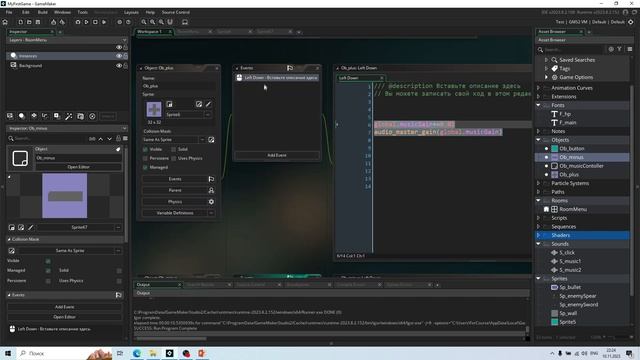The width and height of the screenshot is (640, 360).
Task: Click Asset Browser search field
Action: coord(572,49)
